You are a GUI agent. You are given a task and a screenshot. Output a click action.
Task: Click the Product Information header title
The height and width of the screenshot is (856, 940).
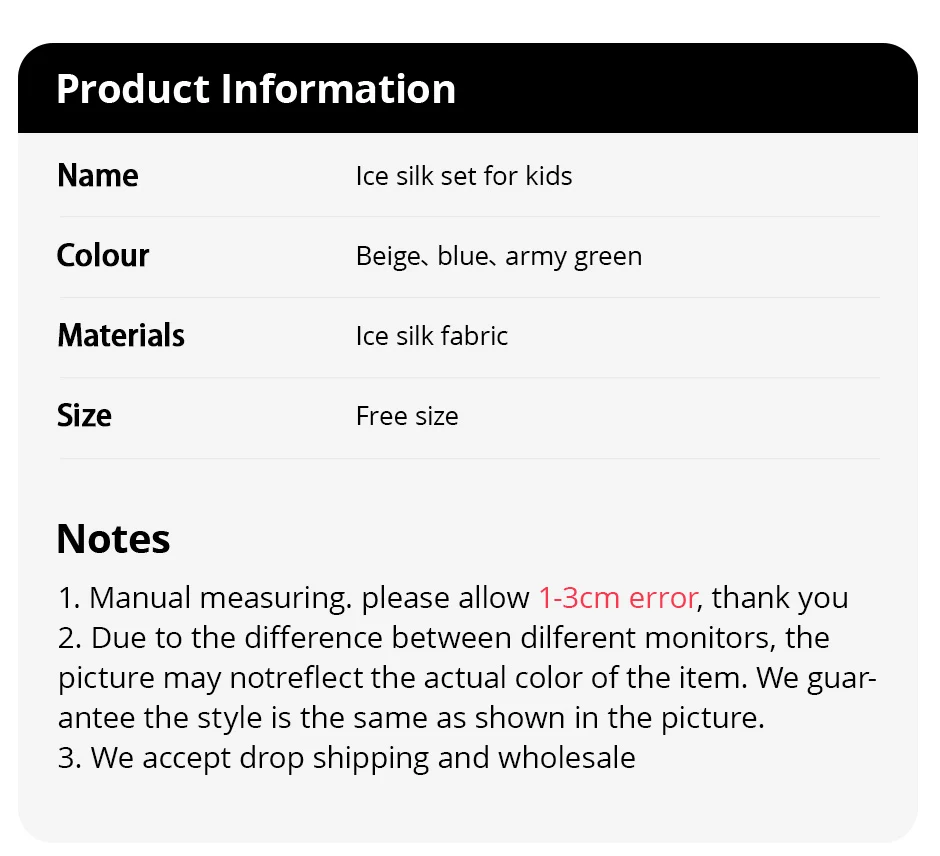coord(256,89)
